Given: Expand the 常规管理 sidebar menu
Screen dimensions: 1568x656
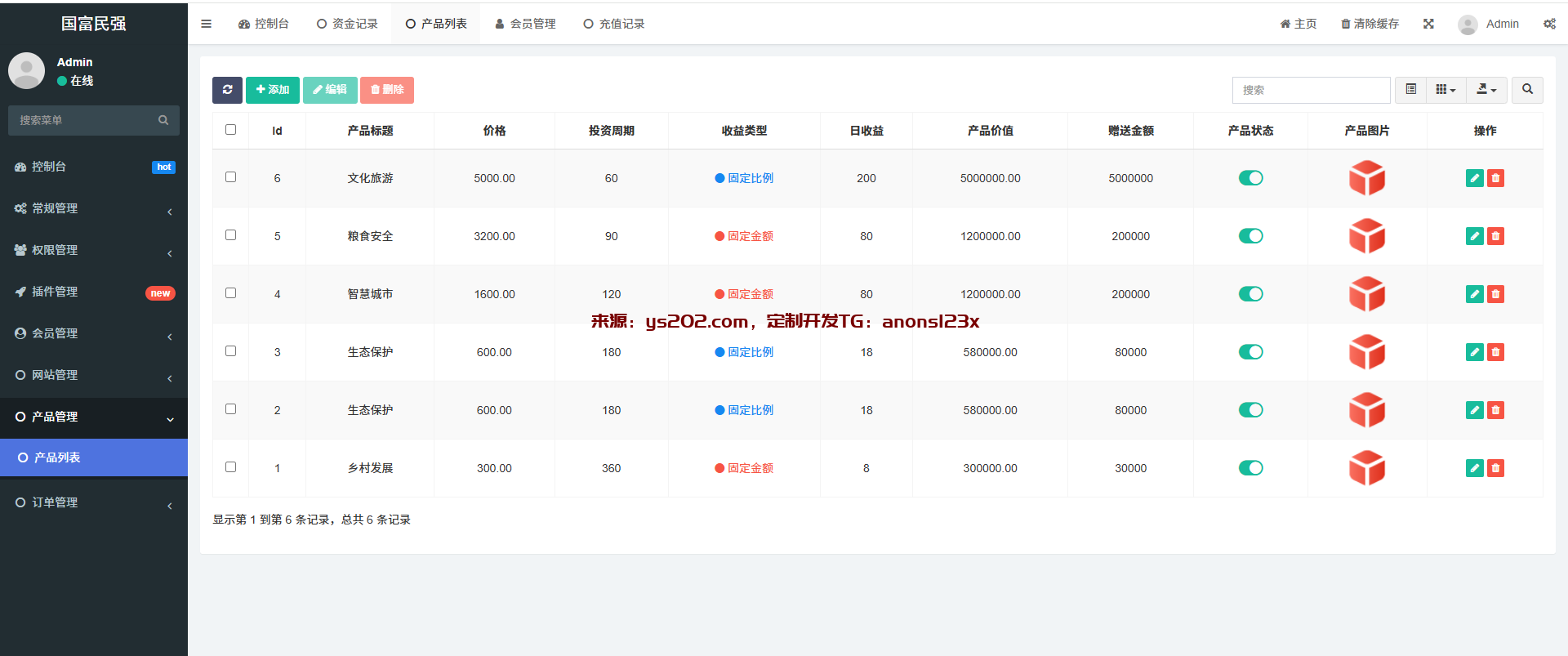Looking at the screenshot, I should (94, 208).
